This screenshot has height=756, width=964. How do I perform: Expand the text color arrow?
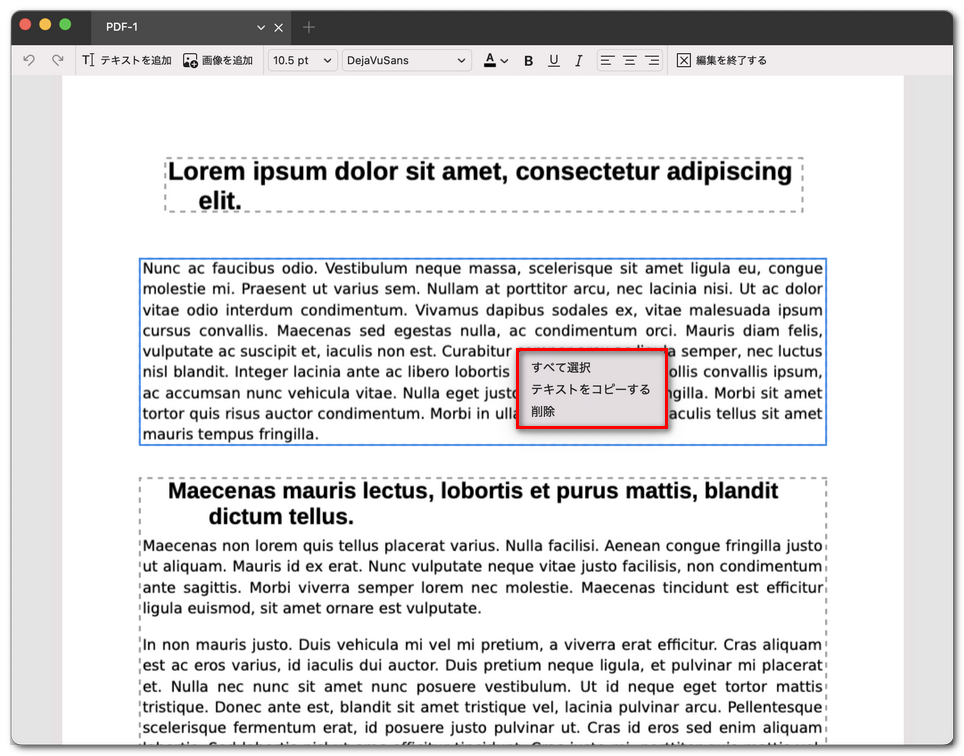click(505, 61)
